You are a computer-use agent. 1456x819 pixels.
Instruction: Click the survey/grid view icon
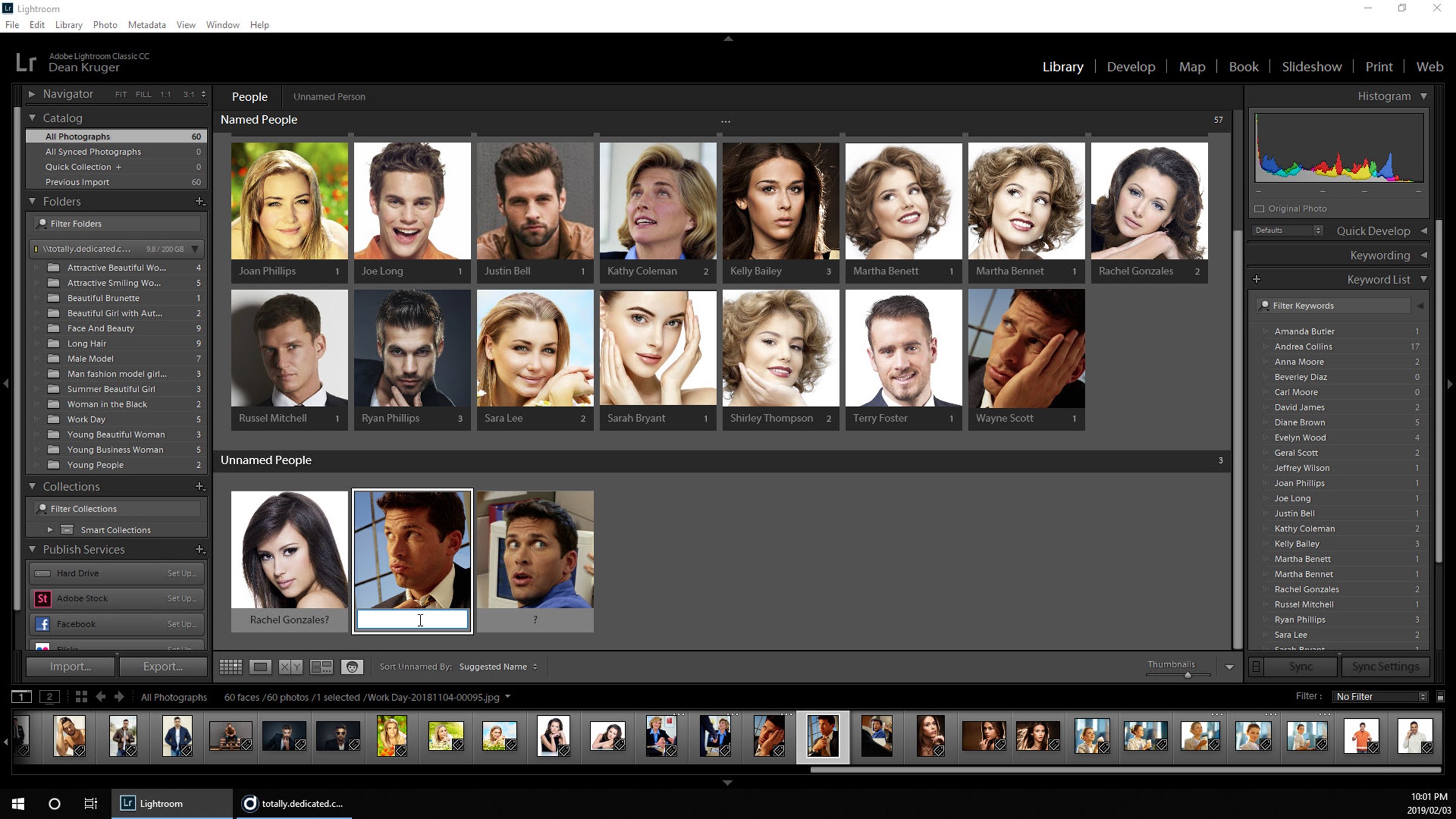click(321, 666)
